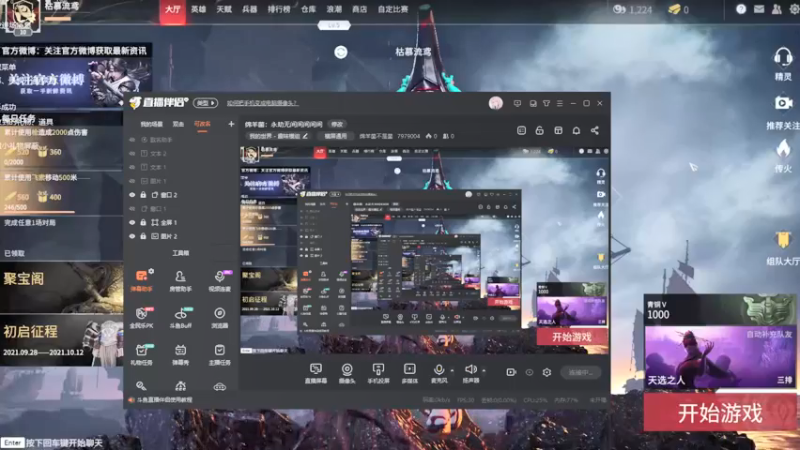Image resolution: width=800 pixels, height=450 pixels.
Task: Toggle the lock on 全屏 1 source
Action: 143,222
